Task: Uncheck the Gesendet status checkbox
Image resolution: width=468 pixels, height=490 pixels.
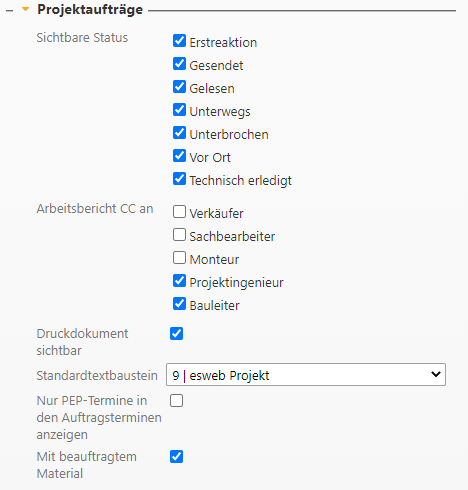Action: [x=179, y=64]
